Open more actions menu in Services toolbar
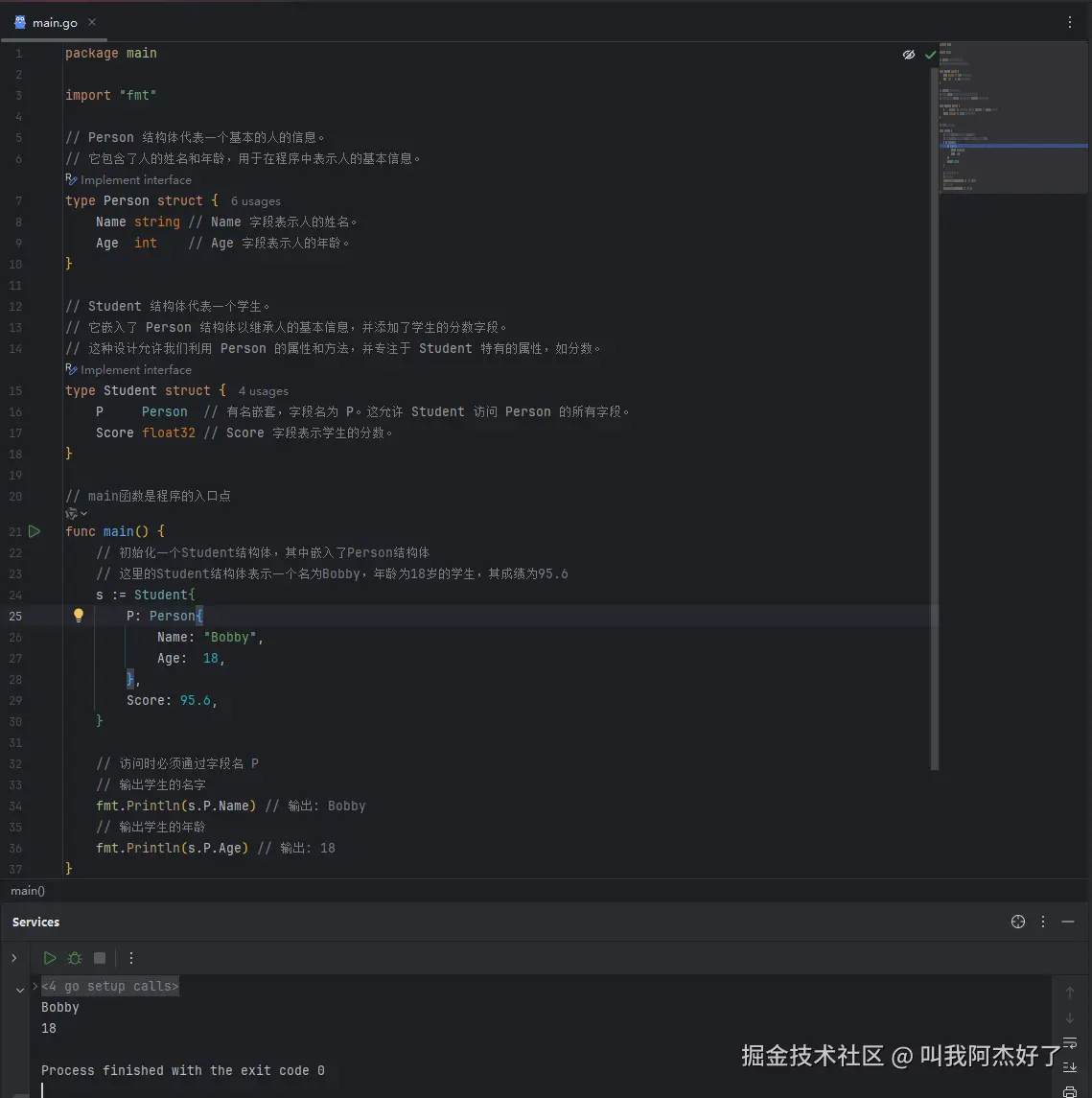Viewport: 1092px width, 1098px height. coord(131,958)
